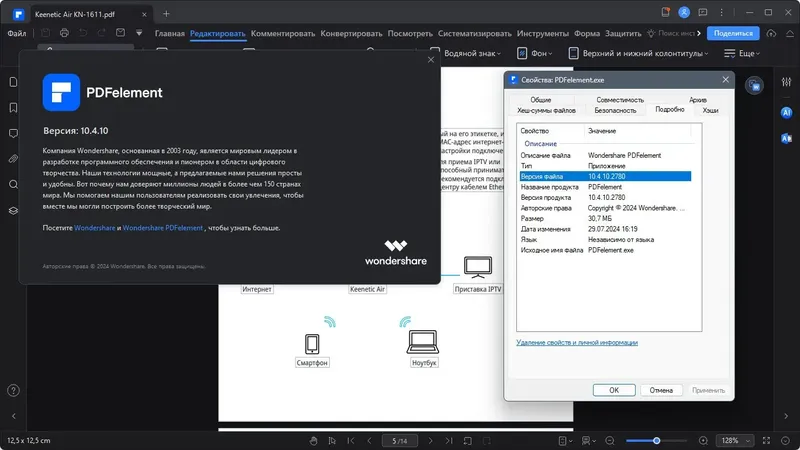Click the save icon in the quick toolbar
Viewport: 800px width, 450px height.
pos(45,33)
